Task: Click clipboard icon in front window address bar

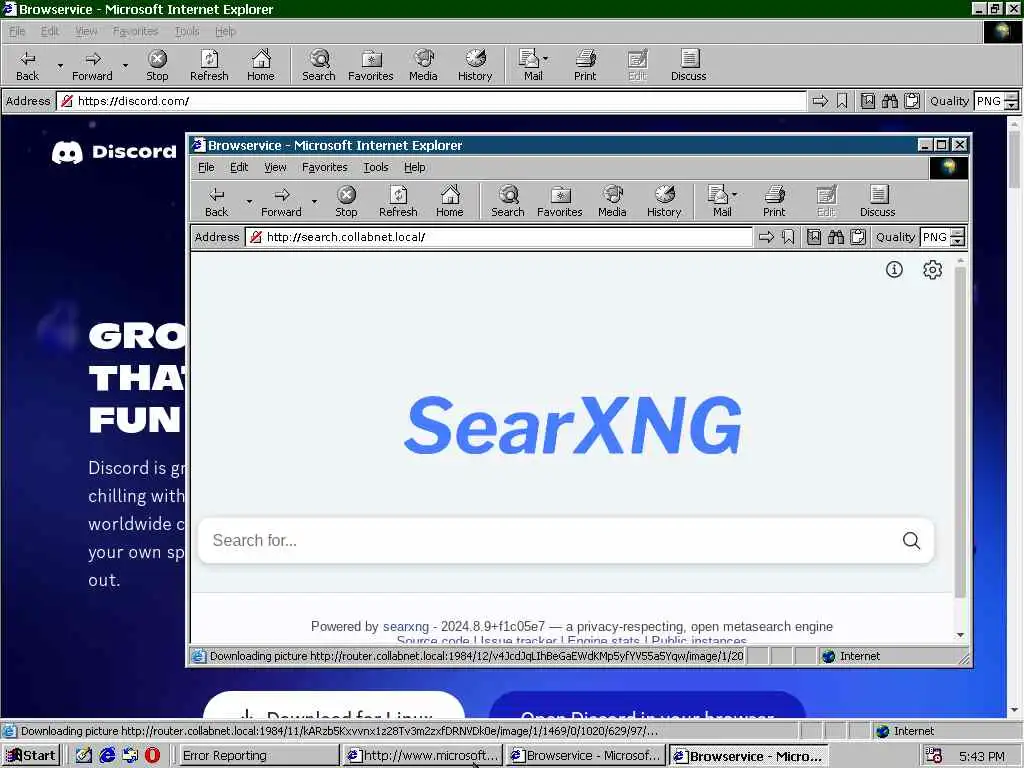Action: (858, 237)
